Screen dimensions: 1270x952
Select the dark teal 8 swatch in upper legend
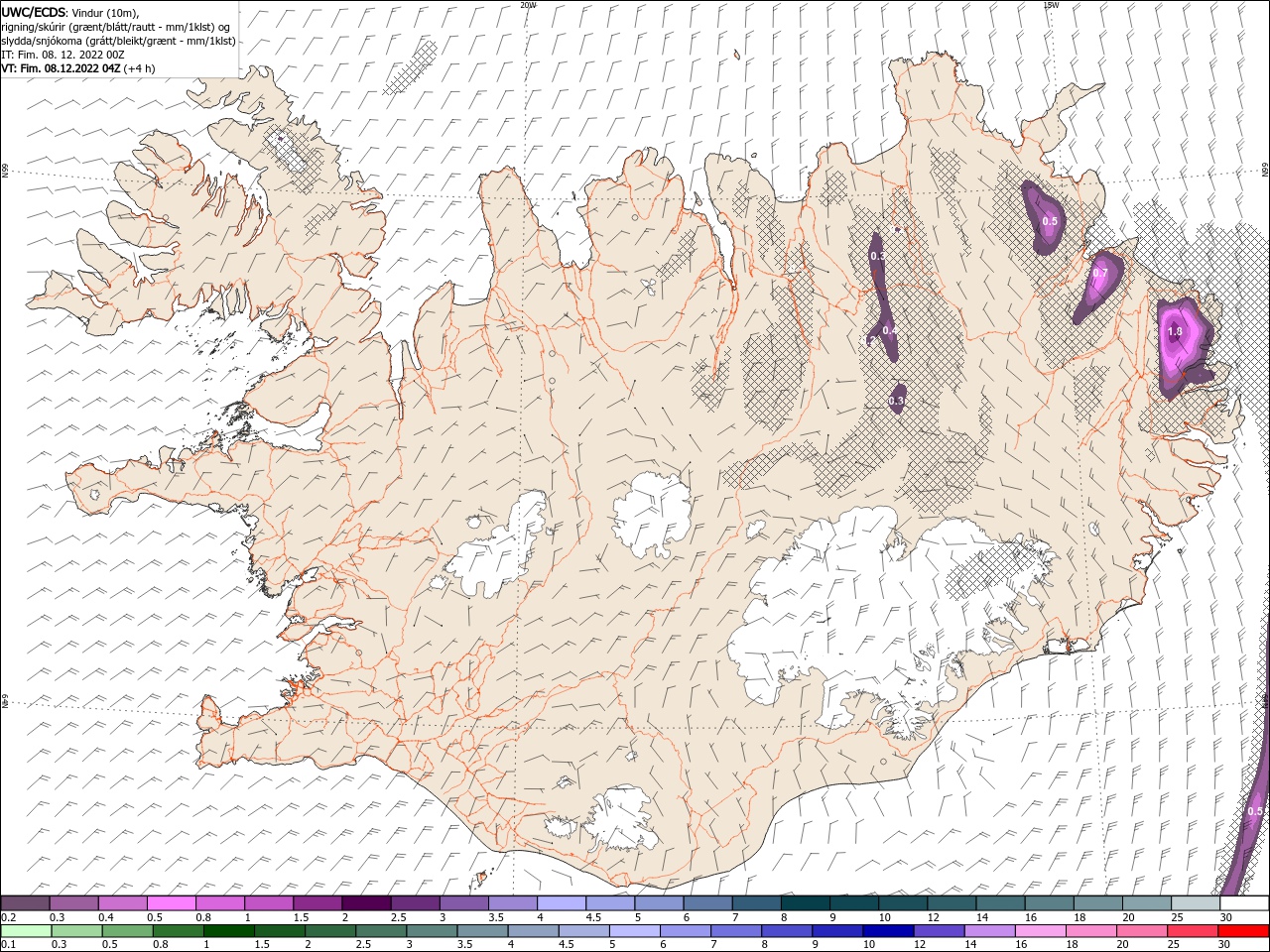(x=805, y=903)
